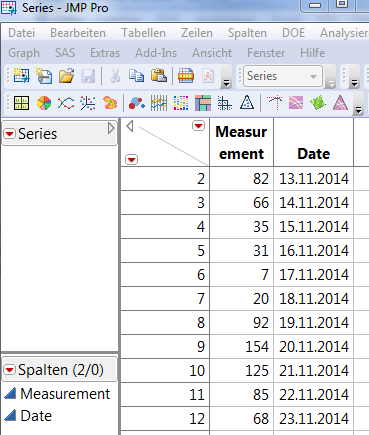
Task: Click the date cell 23.11.2014
Action: (x=313, y=419)
